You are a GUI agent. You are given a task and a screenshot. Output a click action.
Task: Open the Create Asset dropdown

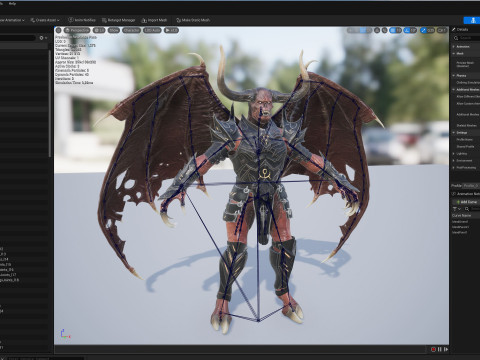click(45, 20)
